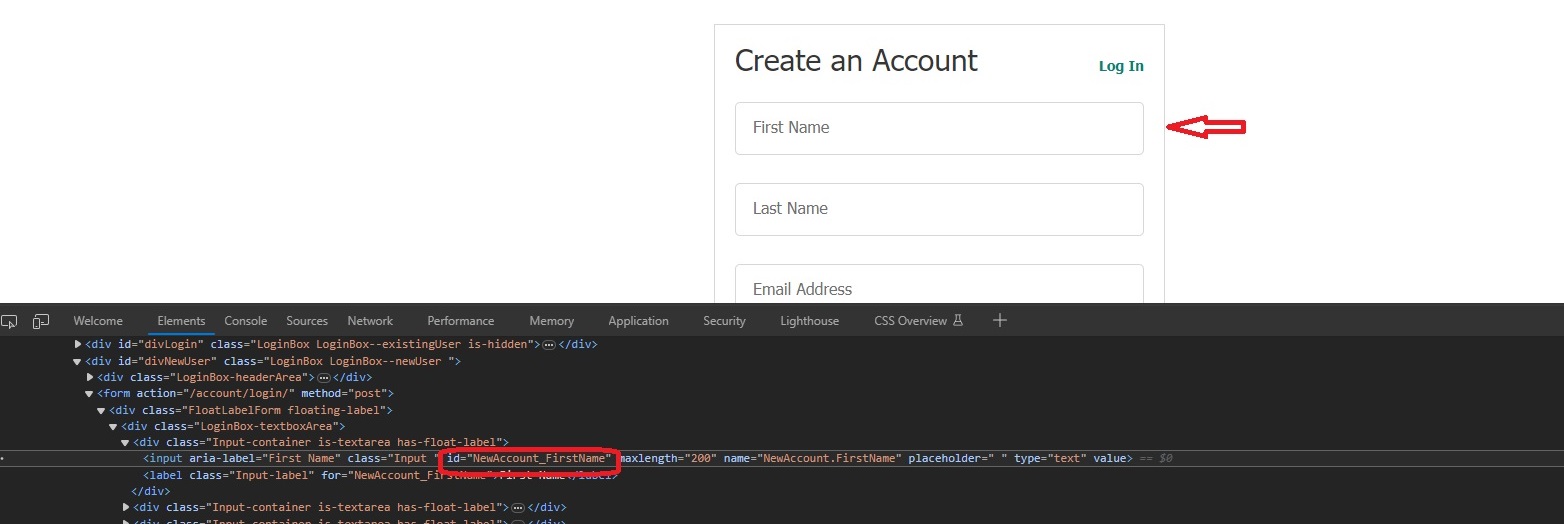This screenshot has width=1564, height=524.
Task: Toggle device emulation icon in DevTools
Action: (x=41, y=321)
